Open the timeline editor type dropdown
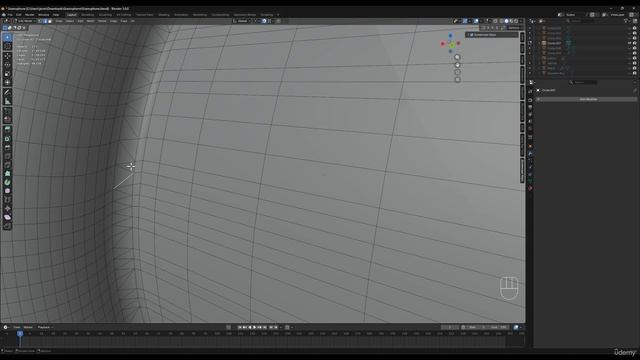Image resolution: width=640 pixels, height=360 pixels. (x=6, y=327)
